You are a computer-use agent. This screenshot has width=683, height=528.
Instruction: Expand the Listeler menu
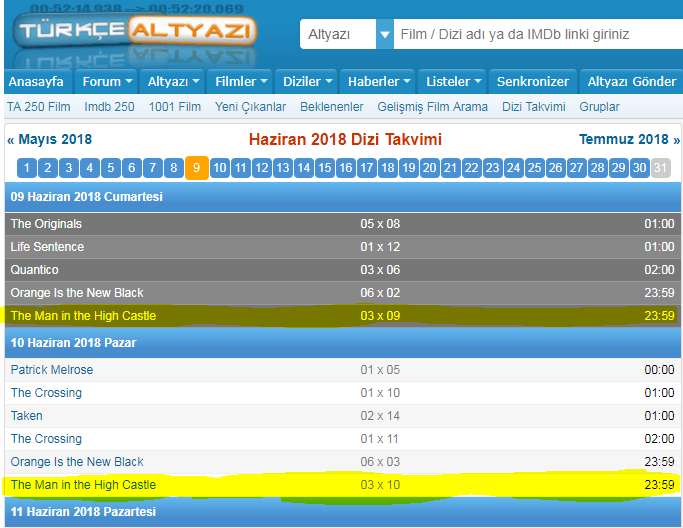tap(453, 81)
